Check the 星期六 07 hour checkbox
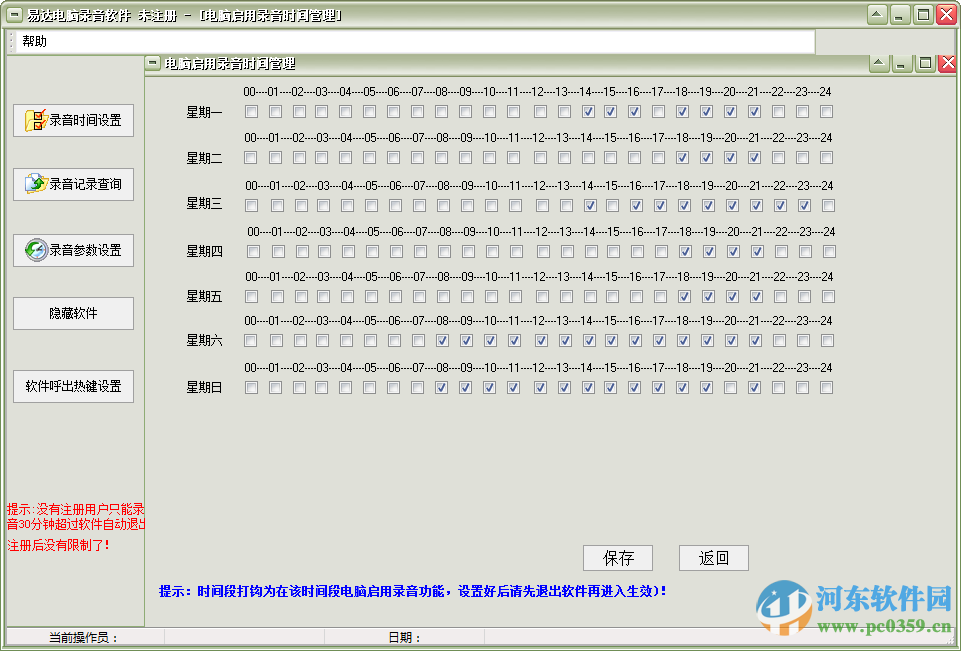The image size is (961, 651). pos(418,340)
